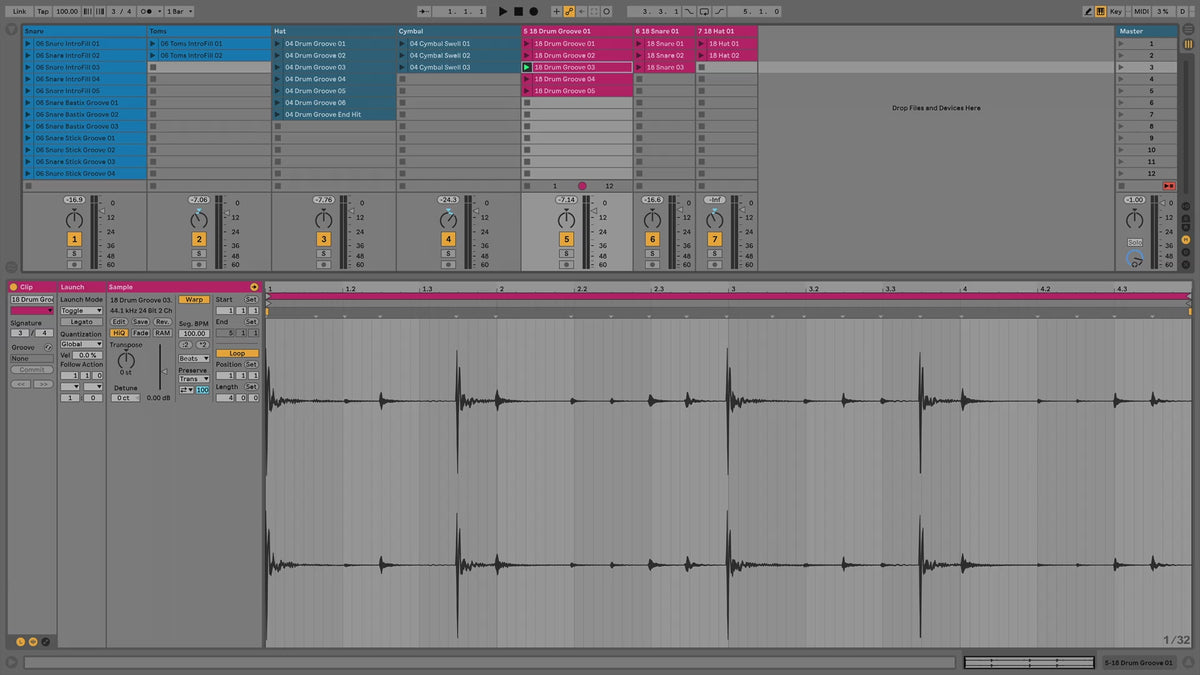Deactivate track 3 with its activator button
The image size is (1200, 675).
(x=324, y=239)
